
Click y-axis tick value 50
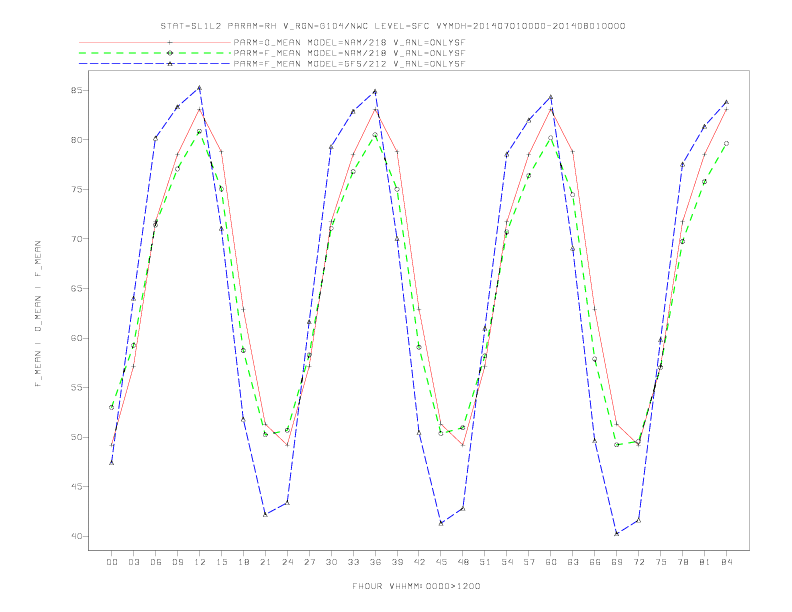(76, 437)
